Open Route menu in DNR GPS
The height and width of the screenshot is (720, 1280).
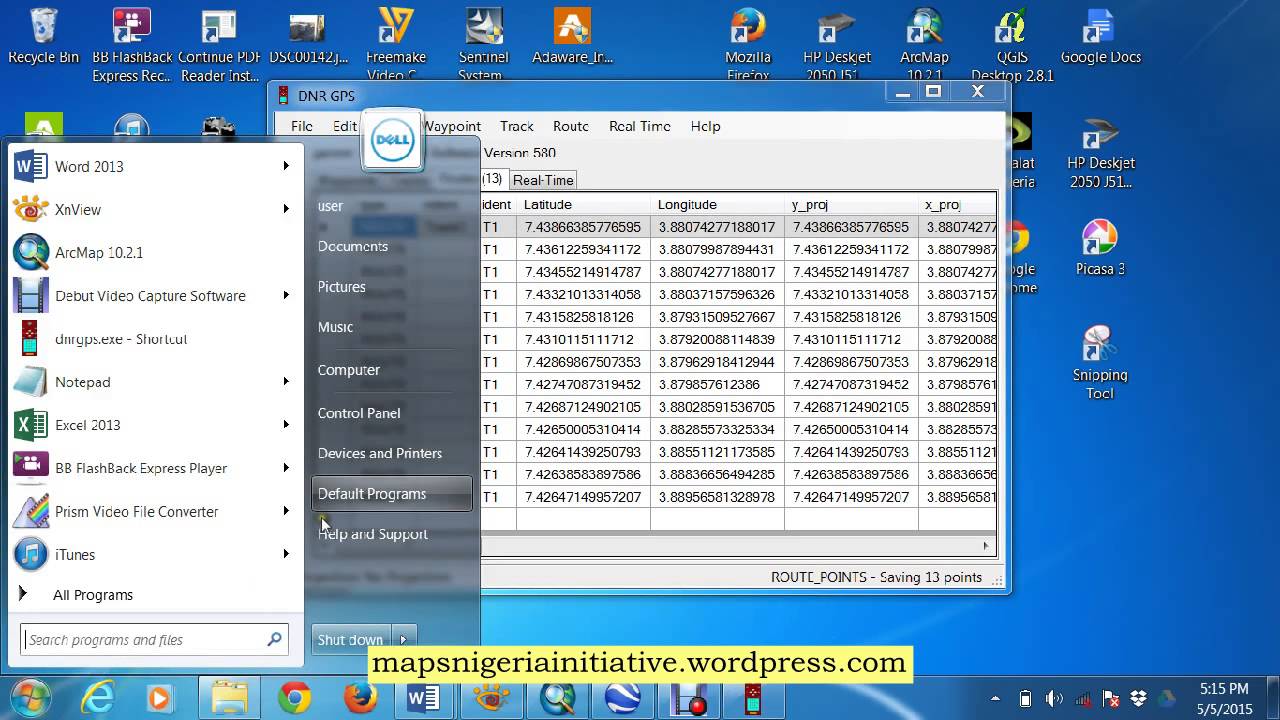[x=571, y=126]
